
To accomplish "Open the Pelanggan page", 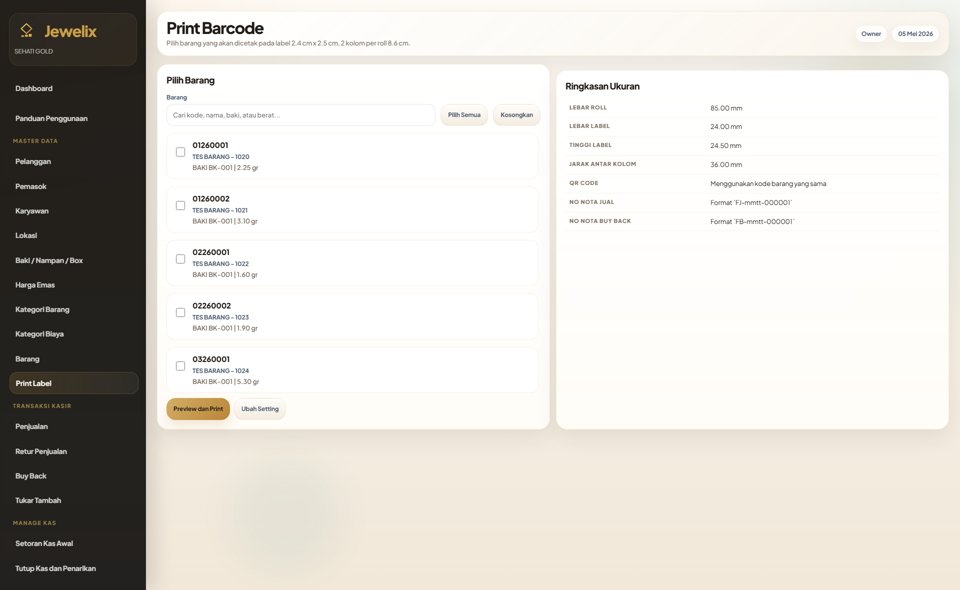I will [73, 162].
